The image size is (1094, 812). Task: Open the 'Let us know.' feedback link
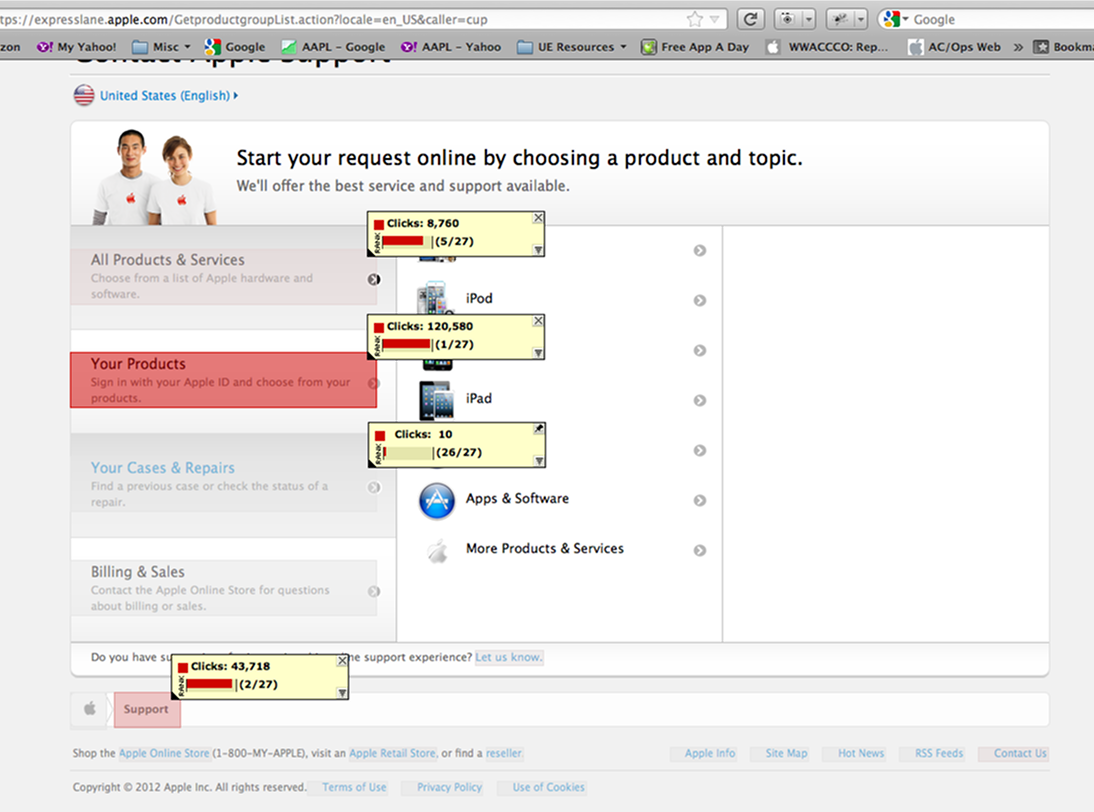[508, 657]
